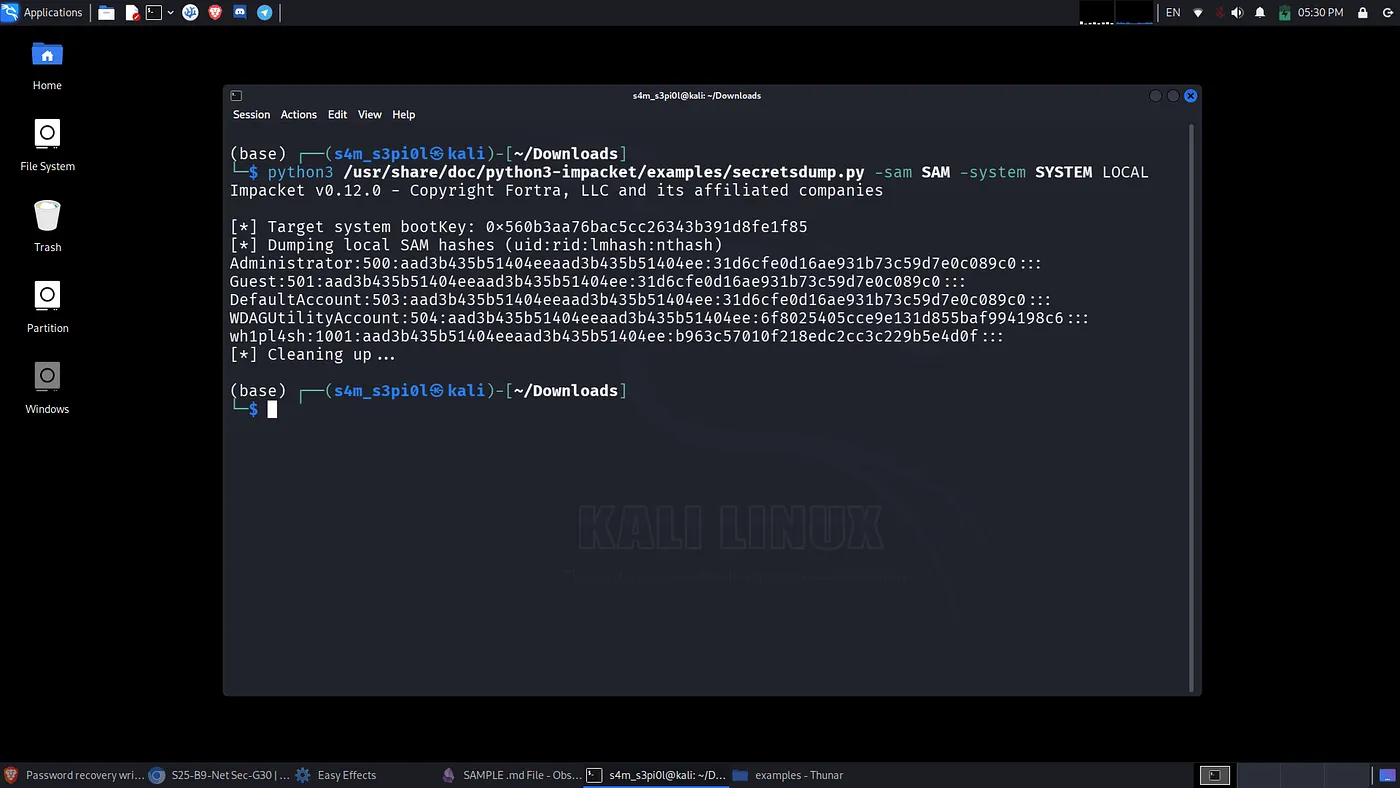Click the Administrator:500 hash line
1400x788 pixels.
click(635, 264)
